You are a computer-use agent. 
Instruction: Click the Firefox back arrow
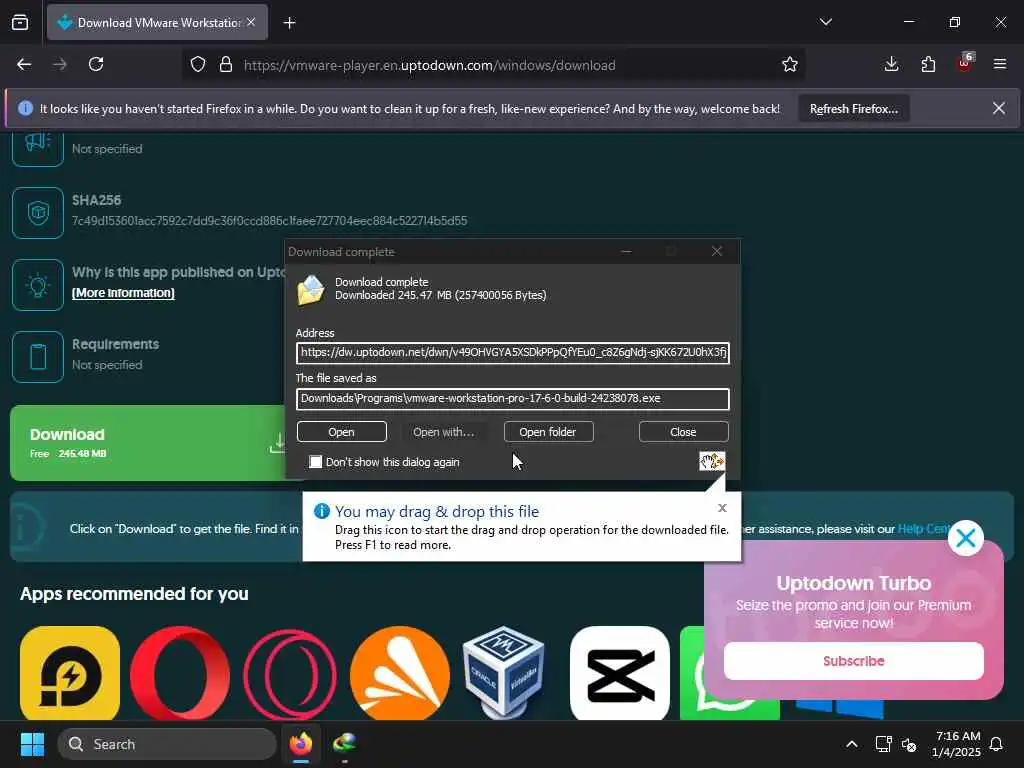pos(24,65)
